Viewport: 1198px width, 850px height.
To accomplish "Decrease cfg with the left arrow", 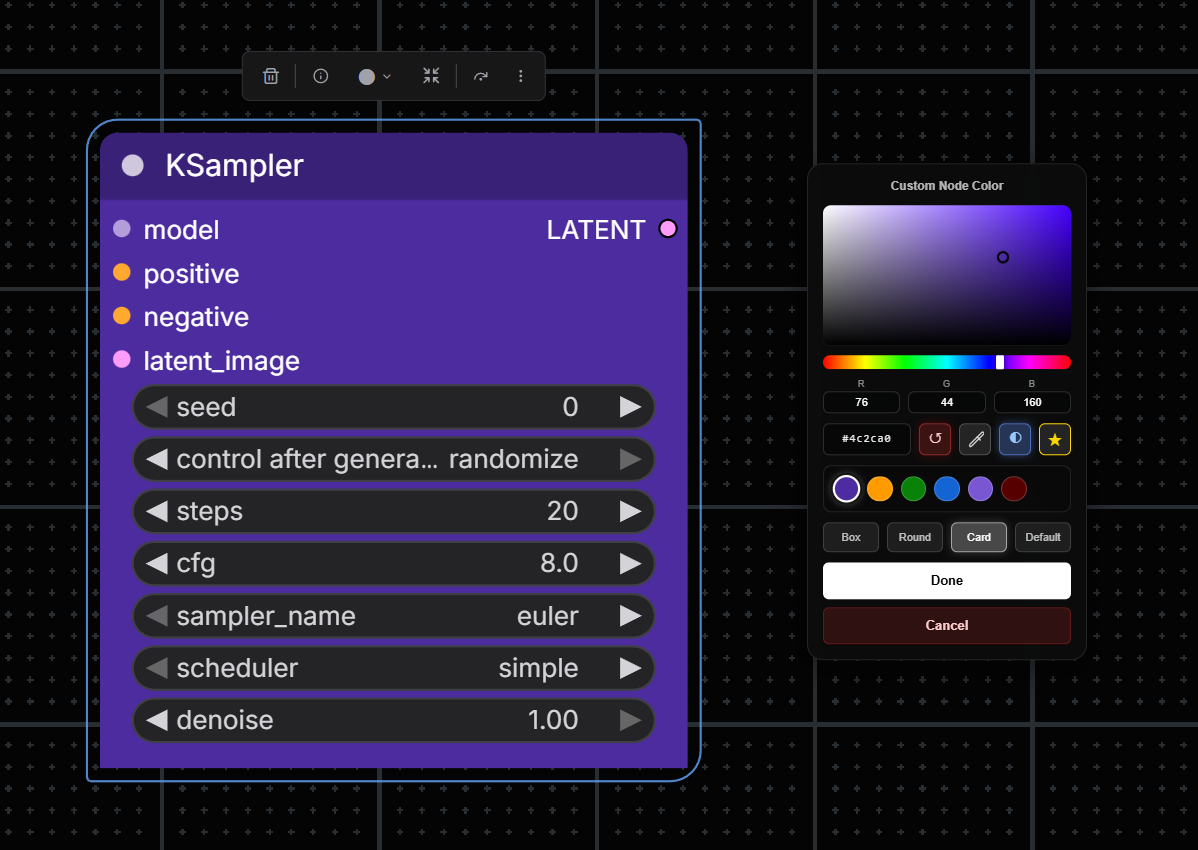I will tap(157, 564).
